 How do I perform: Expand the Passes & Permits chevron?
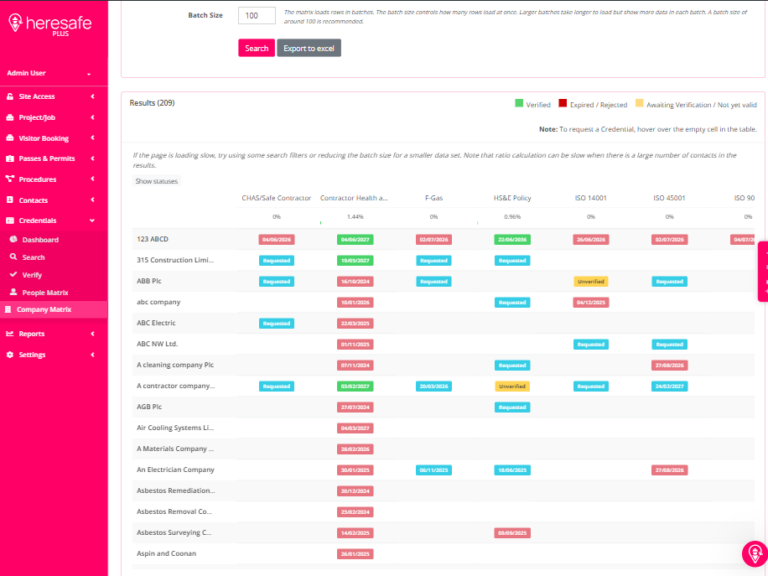click(x=93, y=159)
